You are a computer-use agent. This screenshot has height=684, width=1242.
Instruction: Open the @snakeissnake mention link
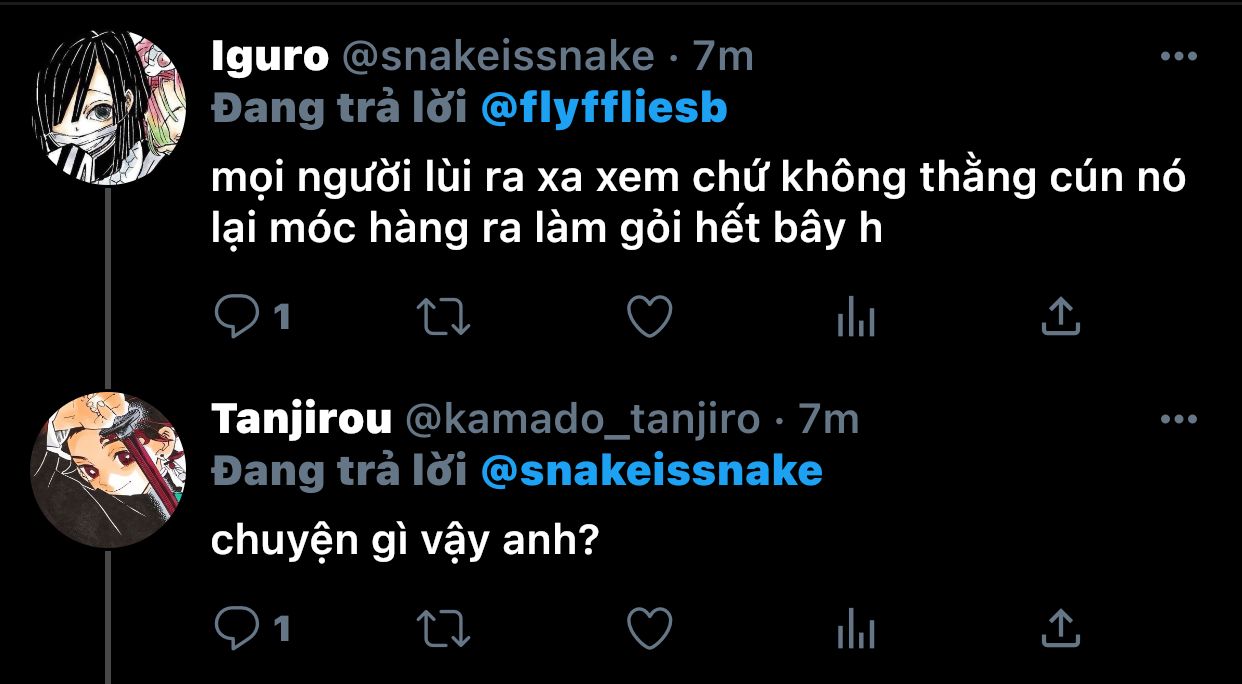point(651,471)
